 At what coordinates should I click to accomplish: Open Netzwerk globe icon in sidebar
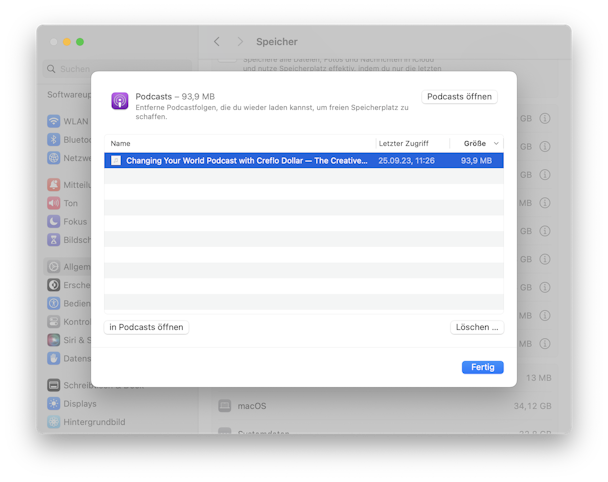pos(54,158)
